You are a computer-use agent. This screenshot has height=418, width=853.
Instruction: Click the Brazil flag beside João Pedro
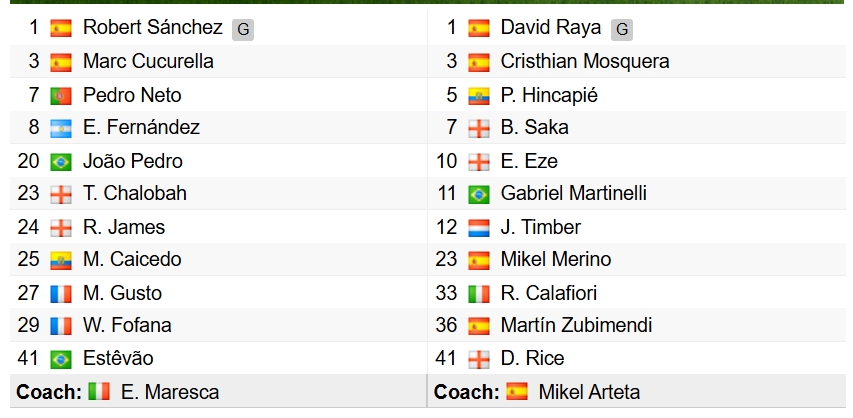pyautogui.click(x=61, y=162)
